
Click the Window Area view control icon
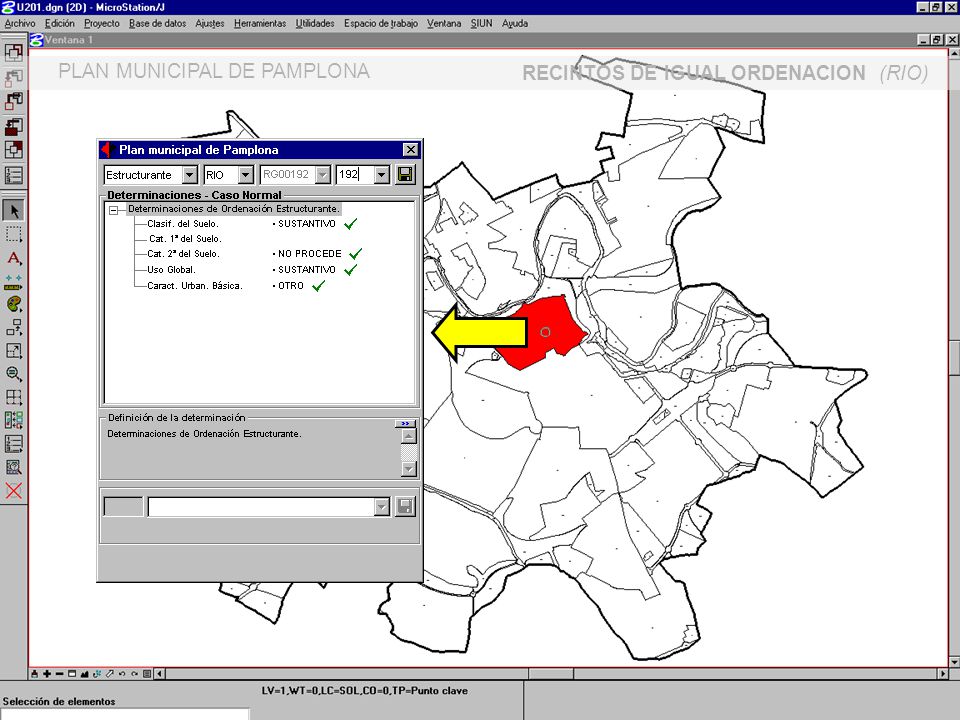click(x=72, y=673)
